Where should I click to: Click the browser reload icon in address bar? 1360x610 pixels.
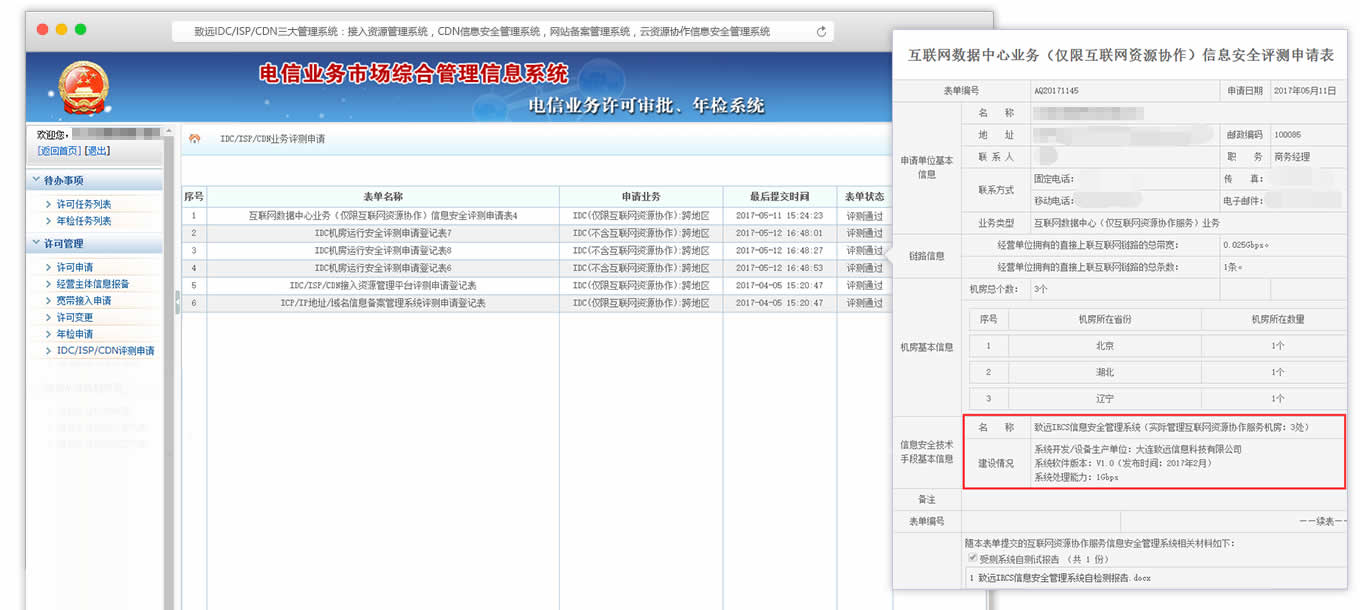pos(821,32)
